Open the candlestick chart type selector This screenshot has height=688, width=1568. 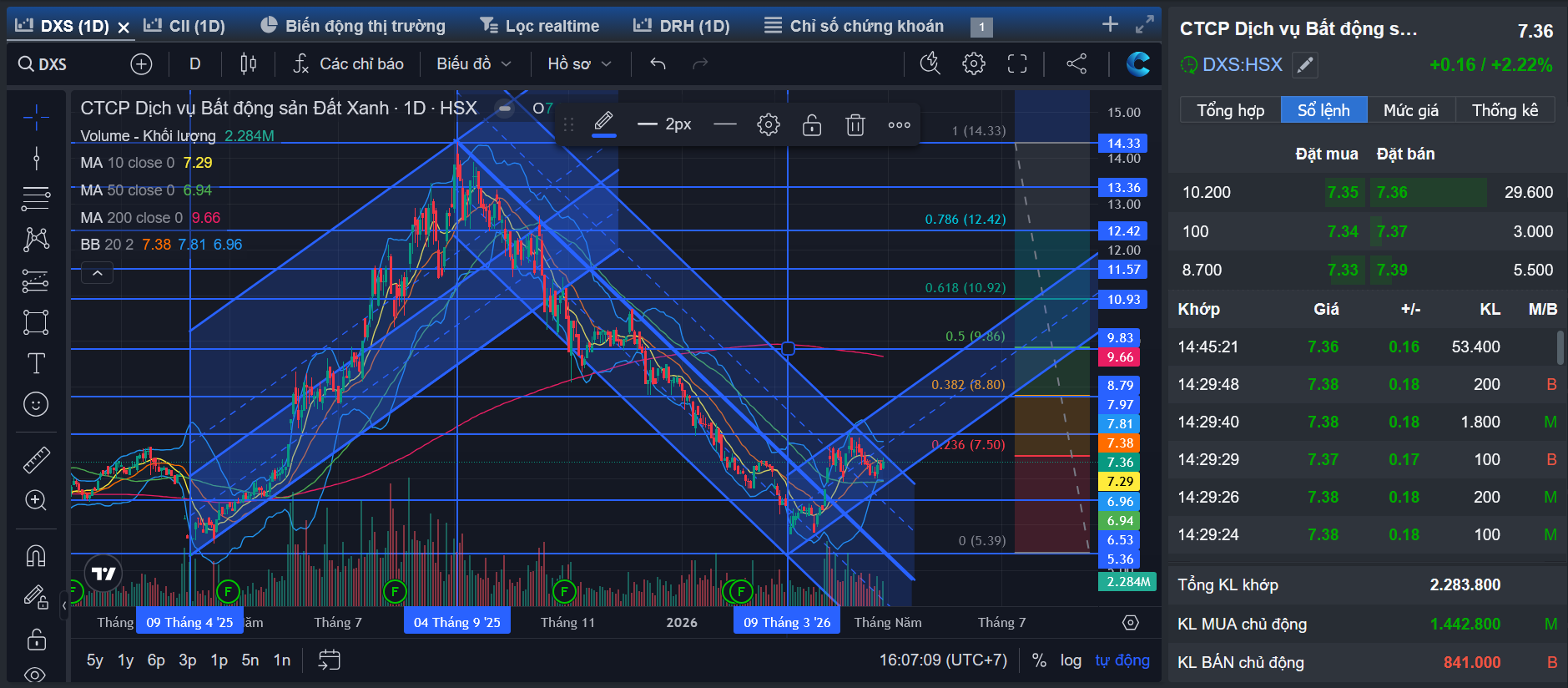point(248,64)
